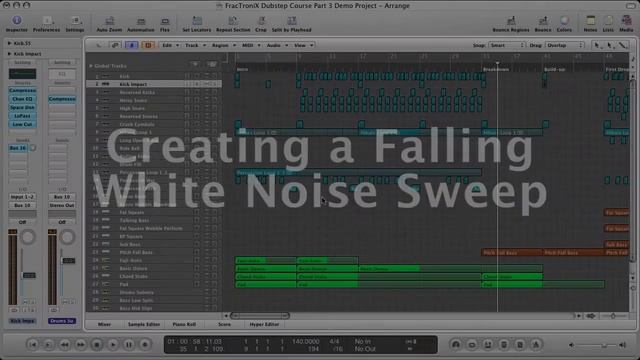
Task: Open the Compressor insert on Kick Impact strip
Action: click(22, 90)
